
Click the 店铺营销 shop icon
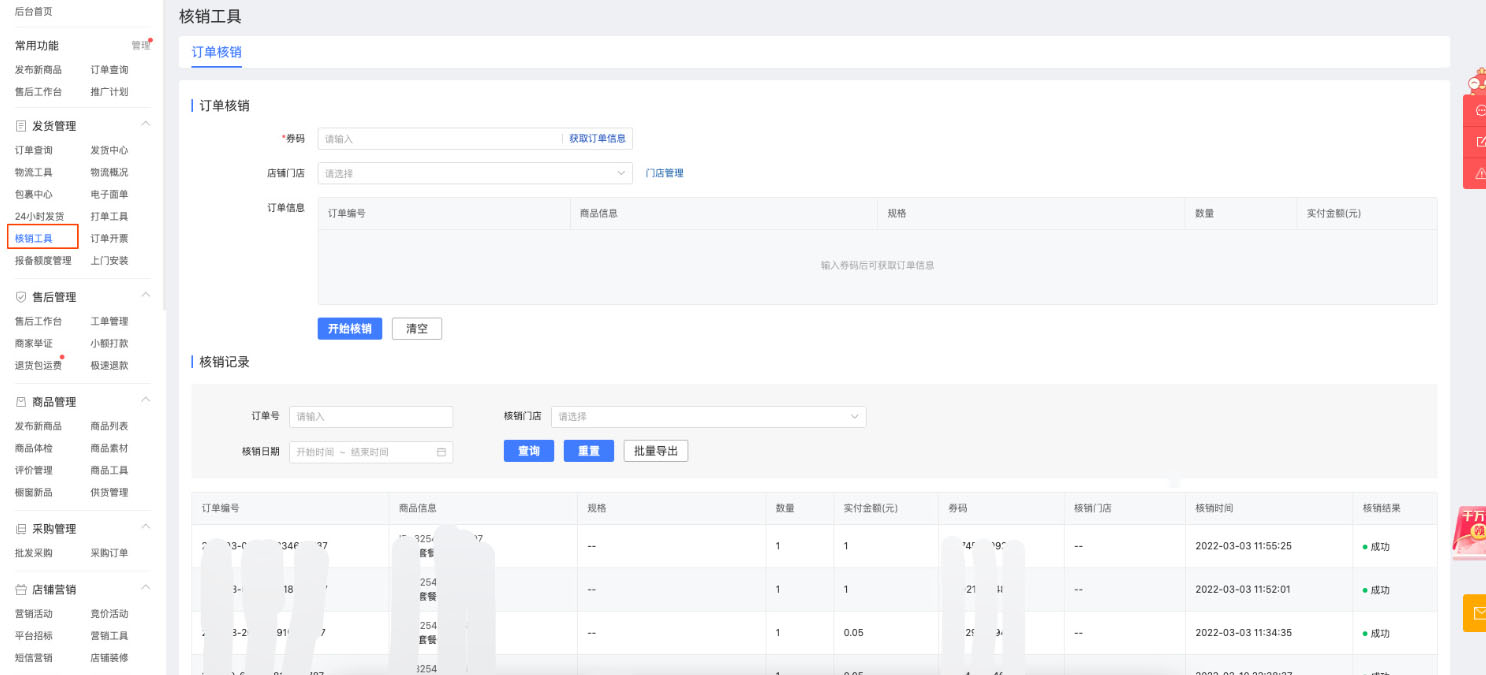click(x=21, y=590)
